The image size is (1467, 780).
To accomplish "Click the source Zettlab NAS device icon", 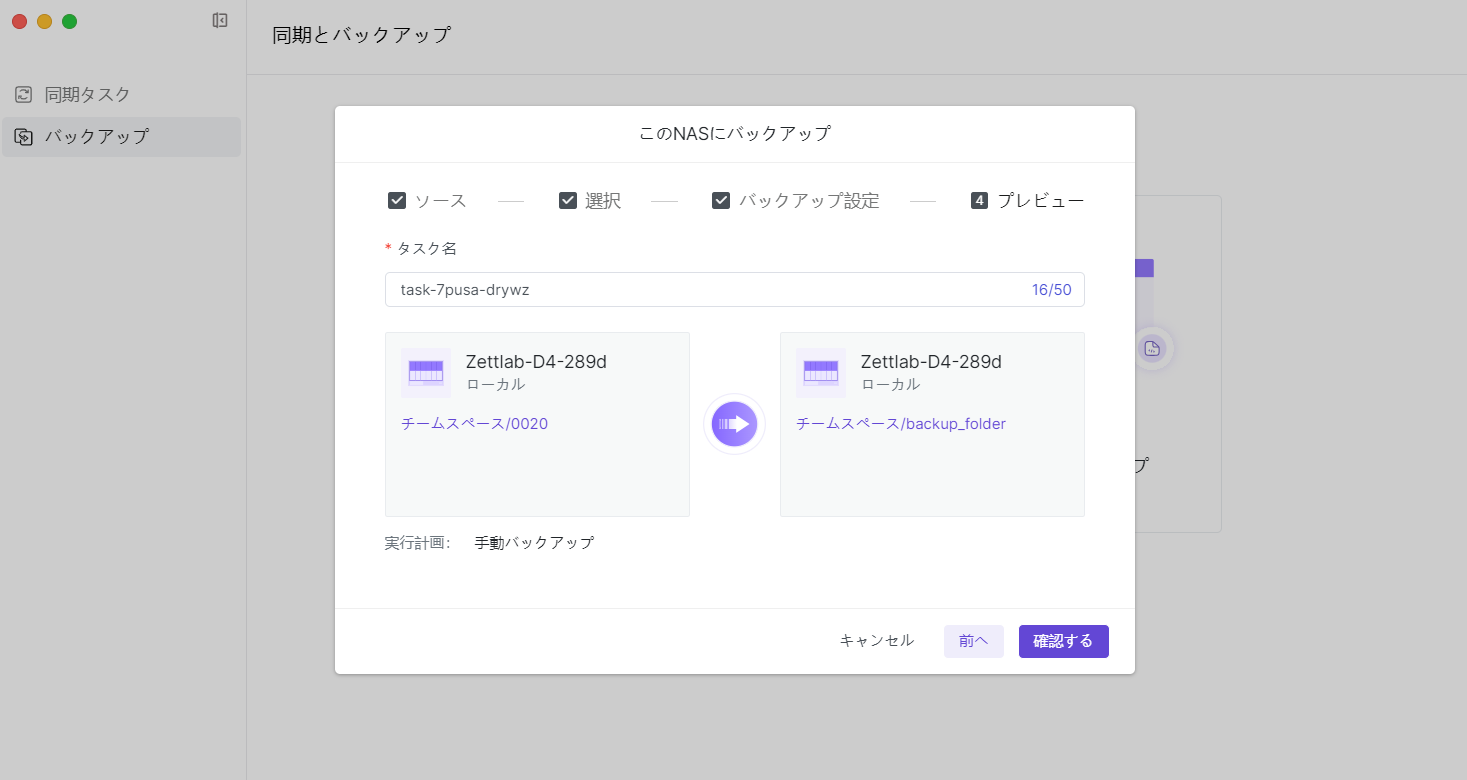I will [425, 373].
